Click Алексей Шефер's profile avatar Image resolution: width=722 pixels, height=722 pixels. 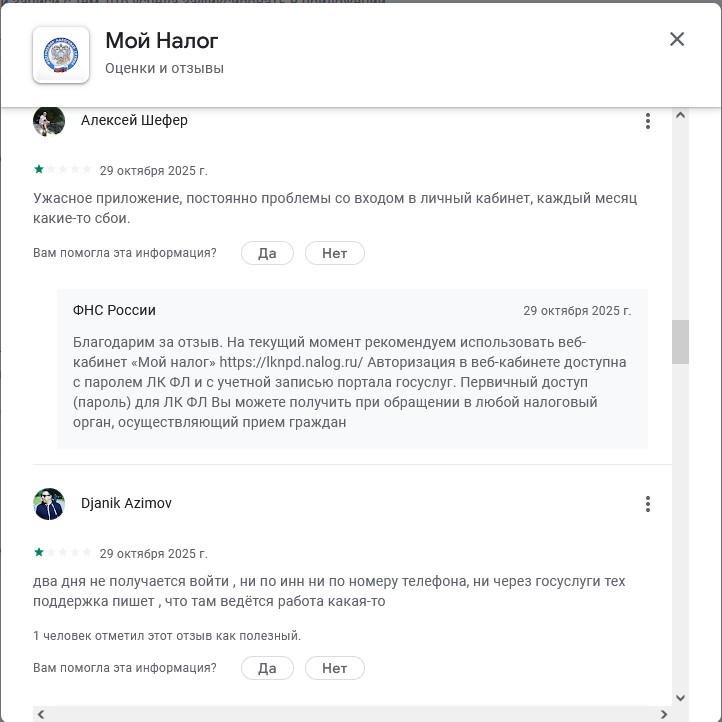(49, 121)
